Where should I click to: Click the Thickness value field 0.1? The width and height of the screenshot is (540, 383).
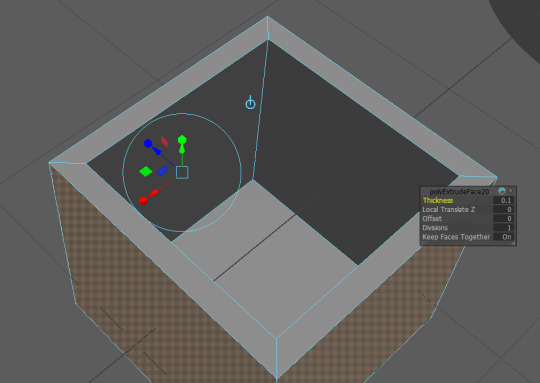(x=503, y=200)
